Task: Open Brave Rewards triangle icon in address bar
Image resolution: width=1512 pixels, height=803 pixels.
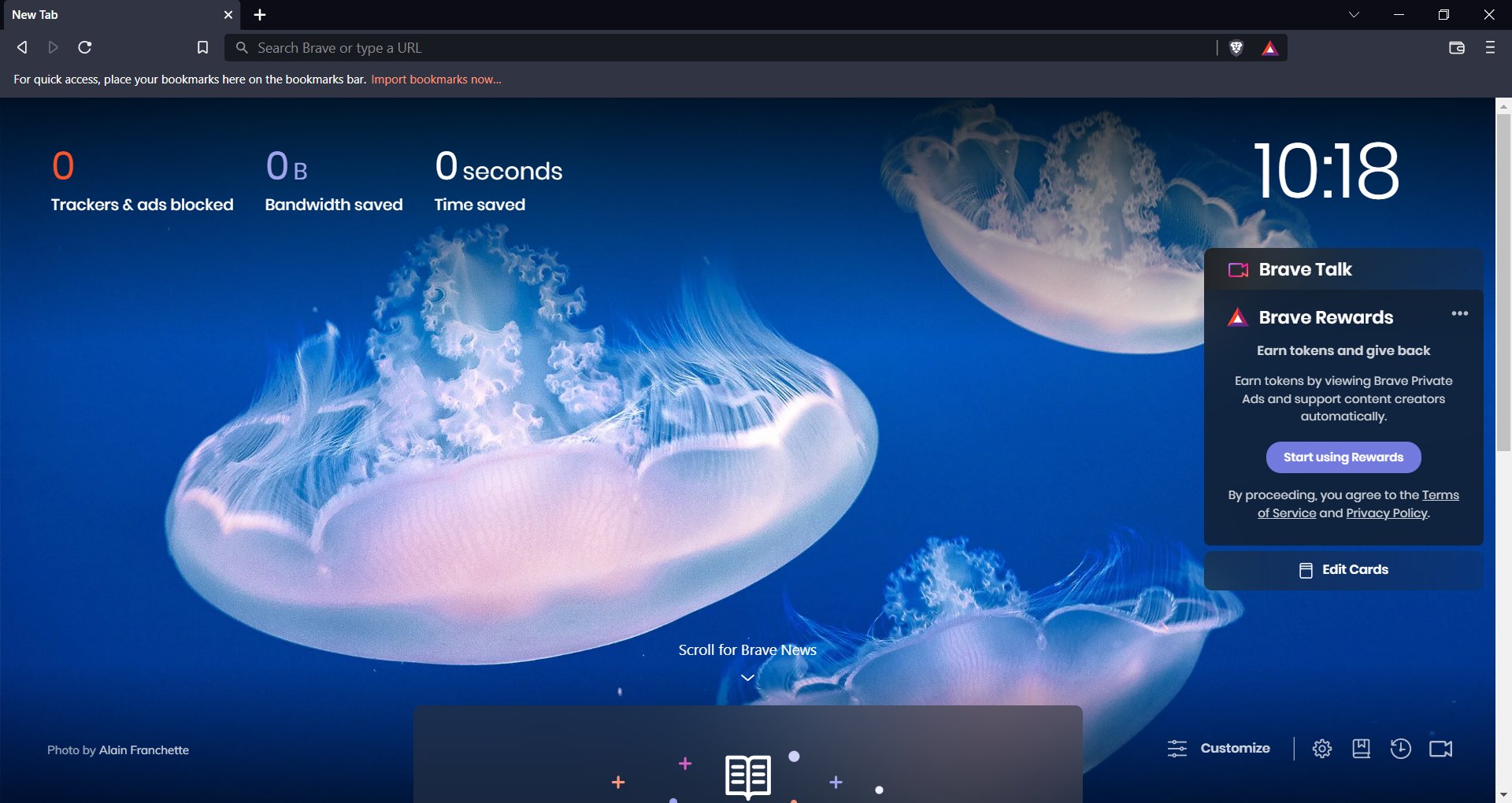Action: (x=1269, y=48)
